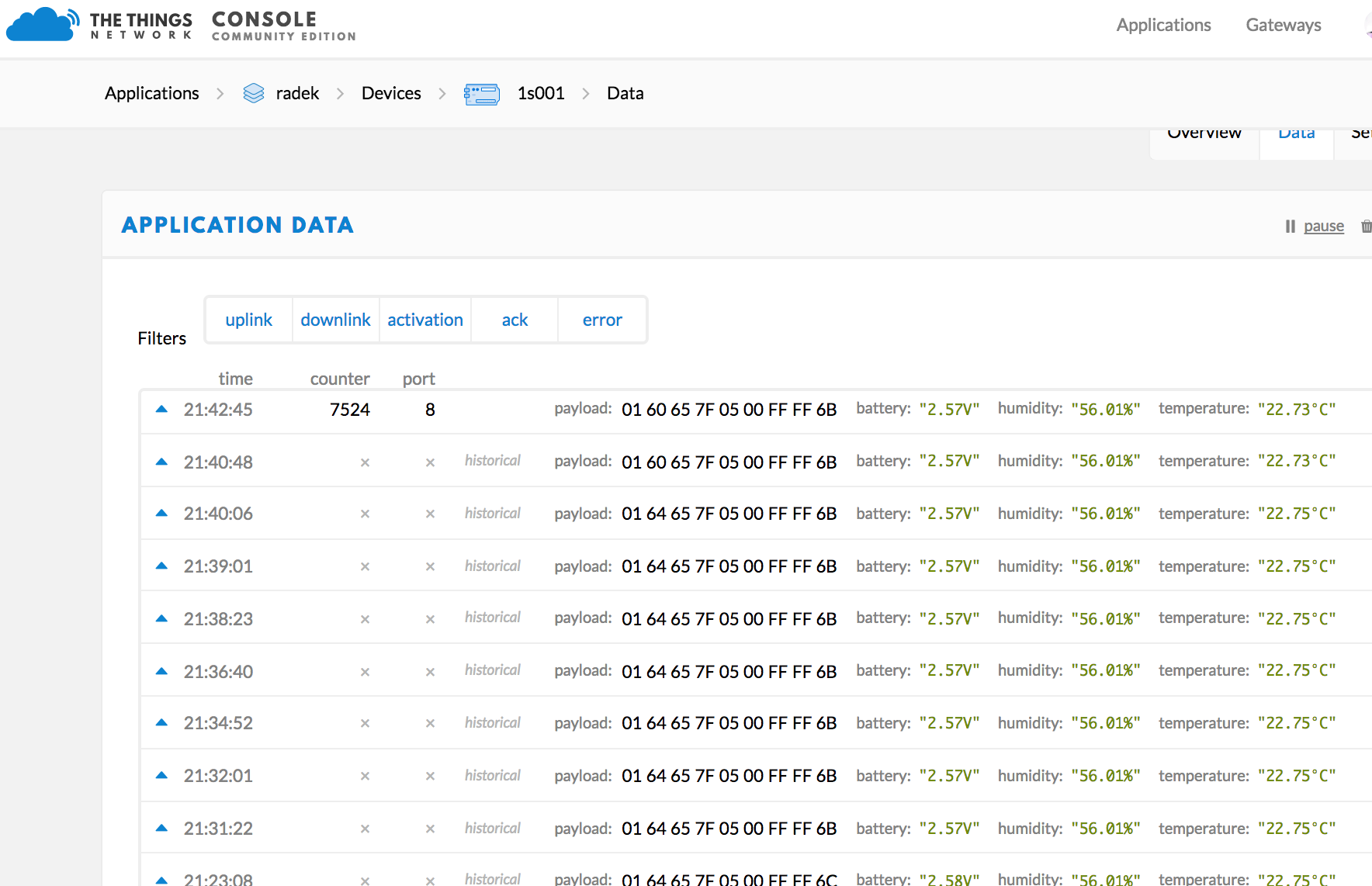The height and width of the screenshot is (886, 1372).
Task: Click the pause link
Action: (1324, 226)
